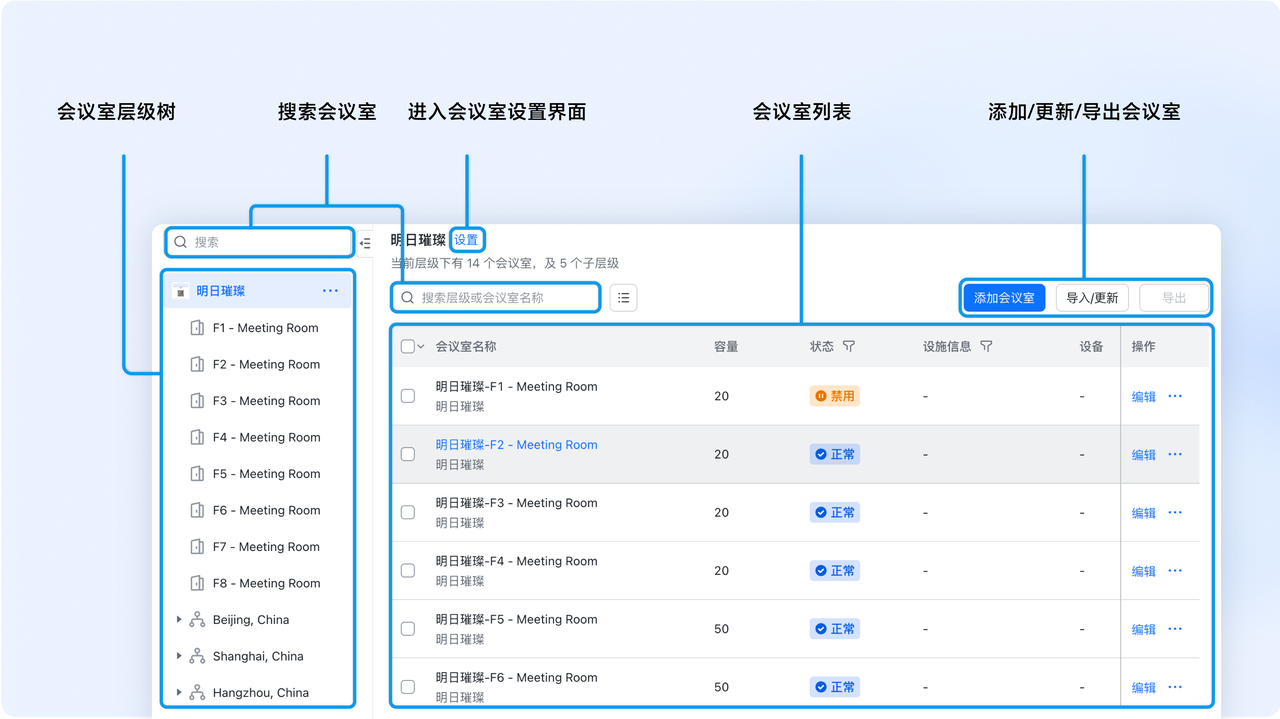Expand the Hangzhou, China tree node
The image size is (1280, 719).
pyautogui.click(x=179, y=692)
